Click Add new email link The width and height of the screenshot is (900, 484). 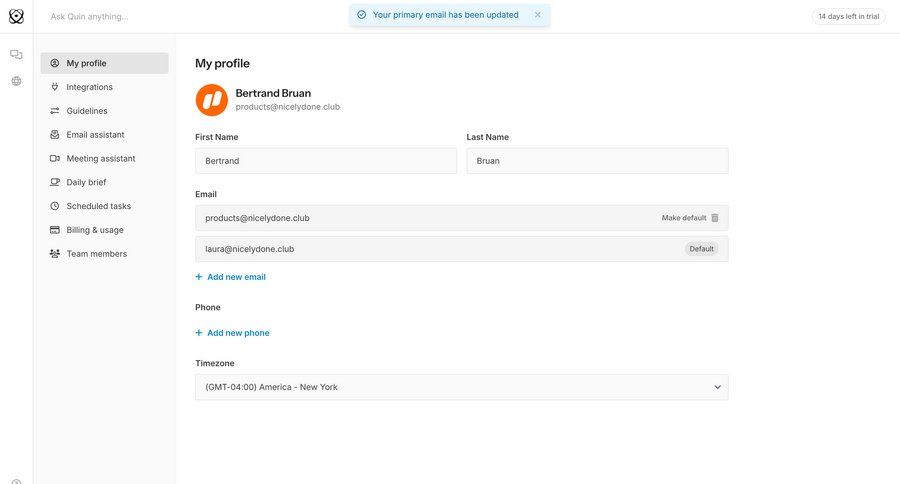[236, 277]
